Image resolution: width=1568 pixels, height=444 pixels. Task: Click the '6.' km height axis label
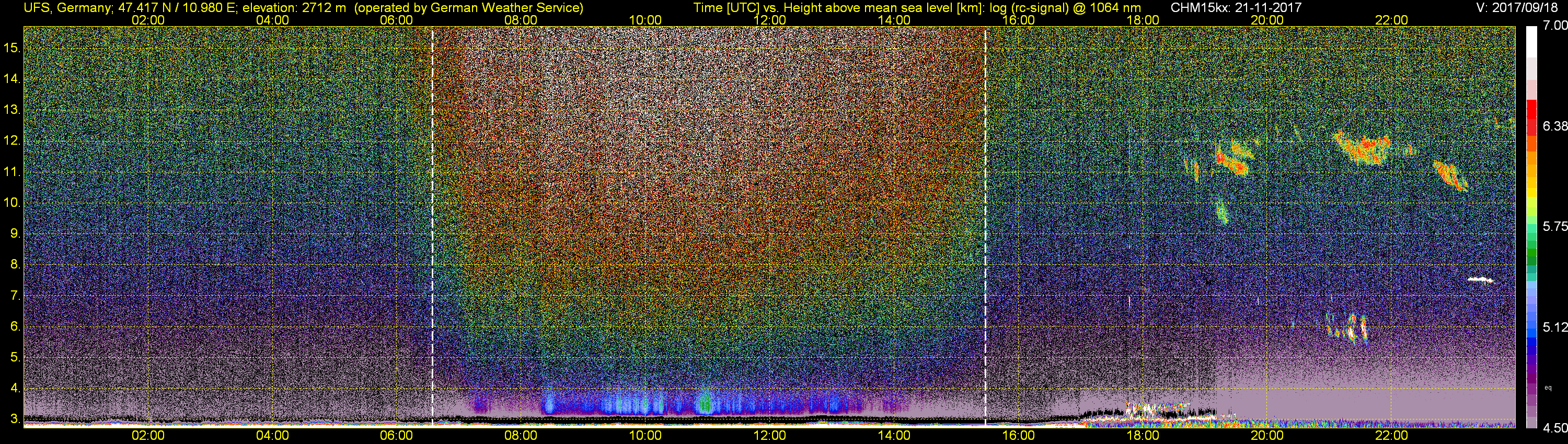(15, 326)
